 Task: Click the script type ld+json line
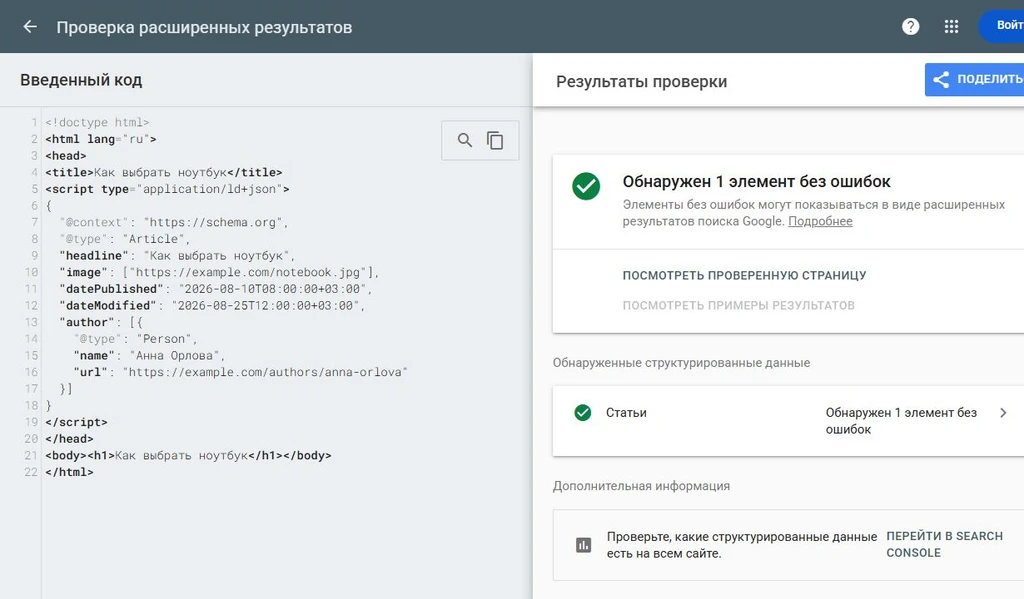(x=167, y=189)
